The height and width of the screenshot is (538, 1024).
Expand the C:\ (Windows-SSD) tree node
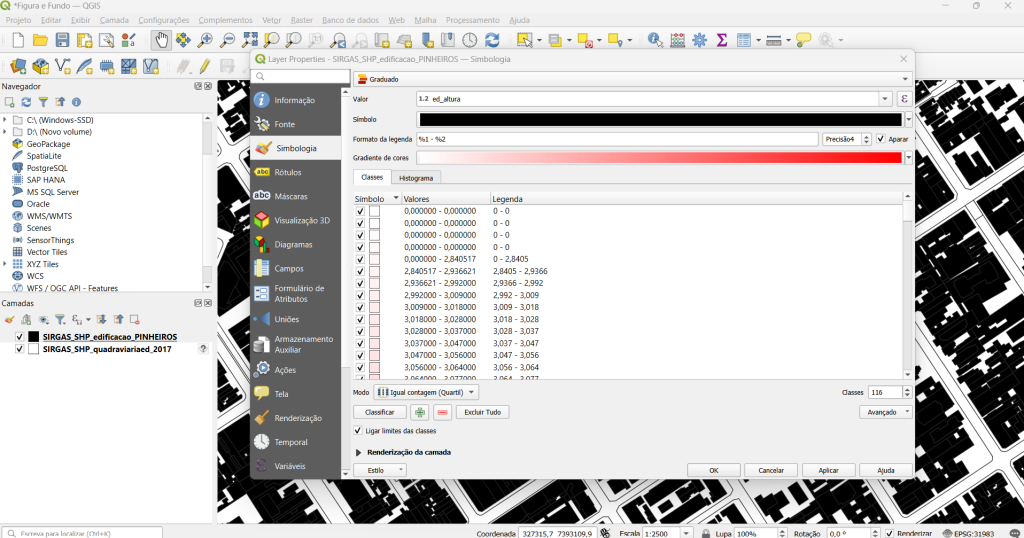pyautogui.click(x=5, y=120)
